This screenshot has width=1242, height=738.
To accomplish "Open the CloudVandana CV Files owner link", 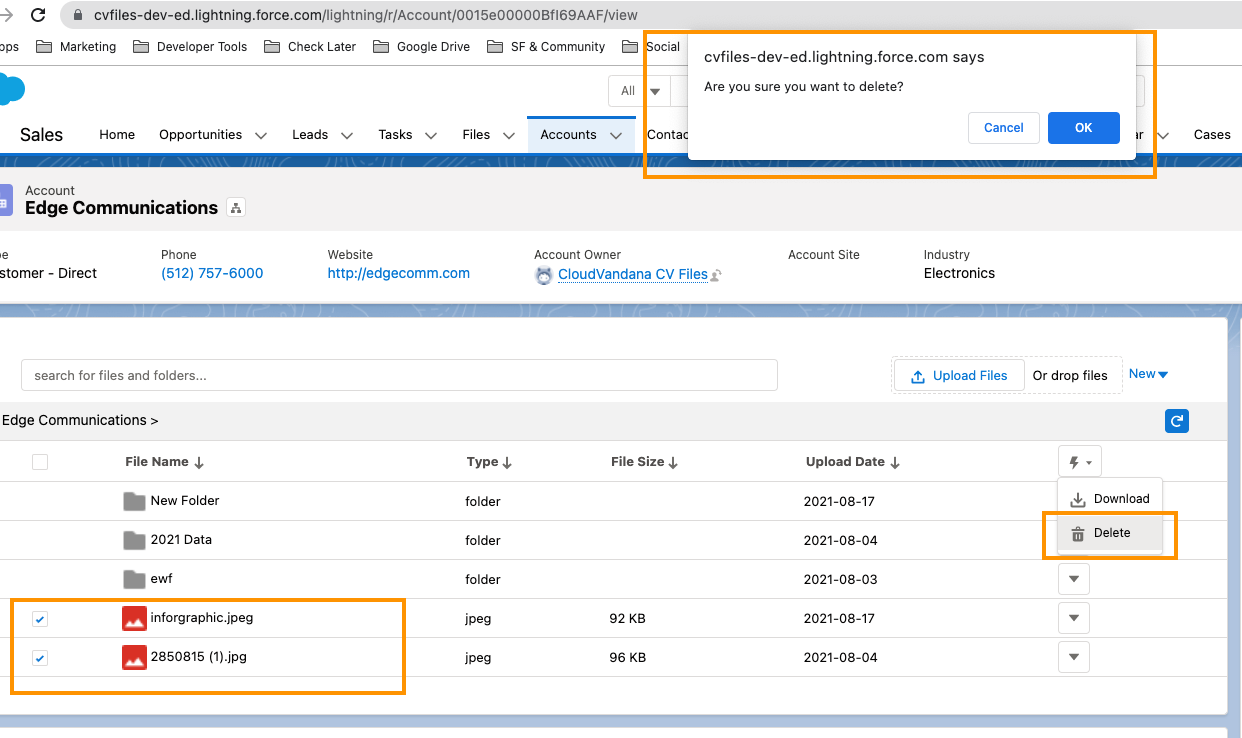I will (632, 274).
